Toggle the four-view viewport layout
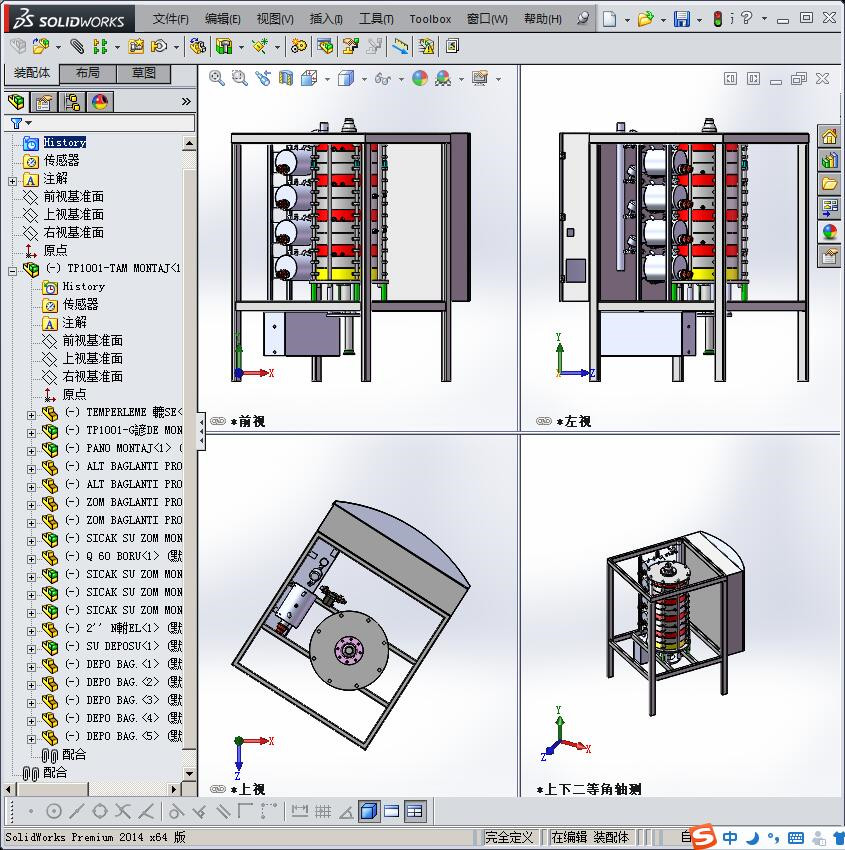The height and width of the screenshot is (850, 845). 415,811
